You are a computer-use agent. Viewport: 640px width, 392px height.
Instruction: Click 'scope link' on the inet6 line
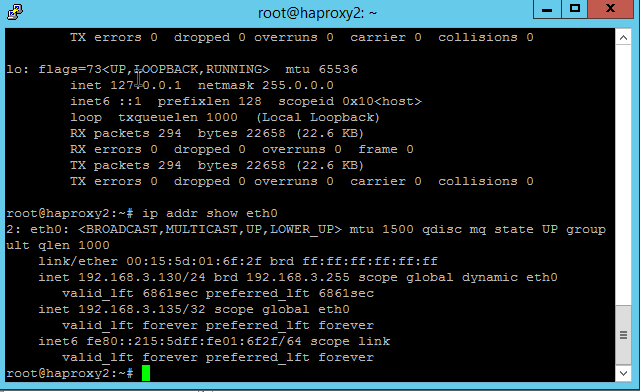point(350,341)
